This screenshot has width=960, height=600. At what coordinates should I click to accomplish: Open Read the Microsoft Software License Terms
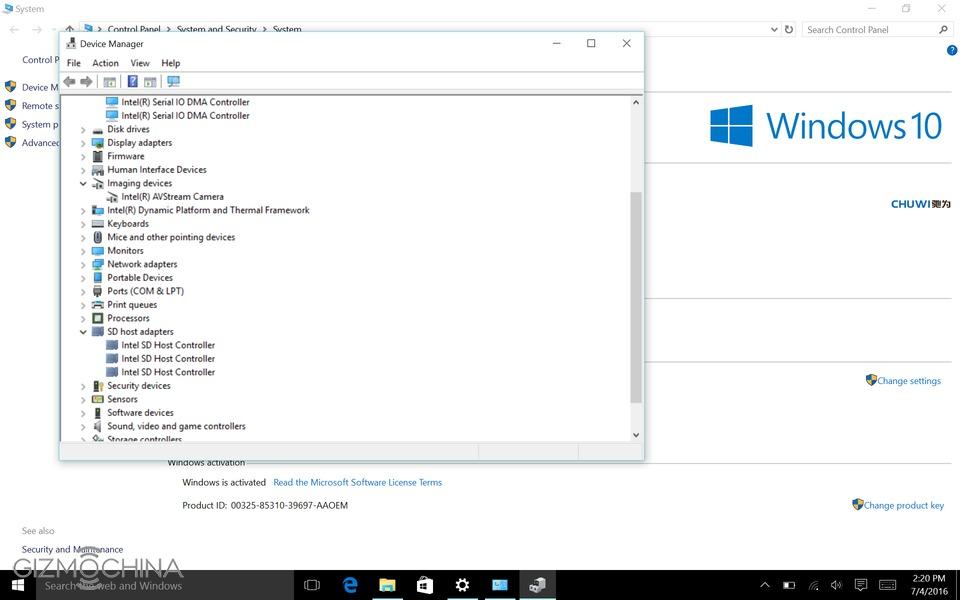point(357,482)
